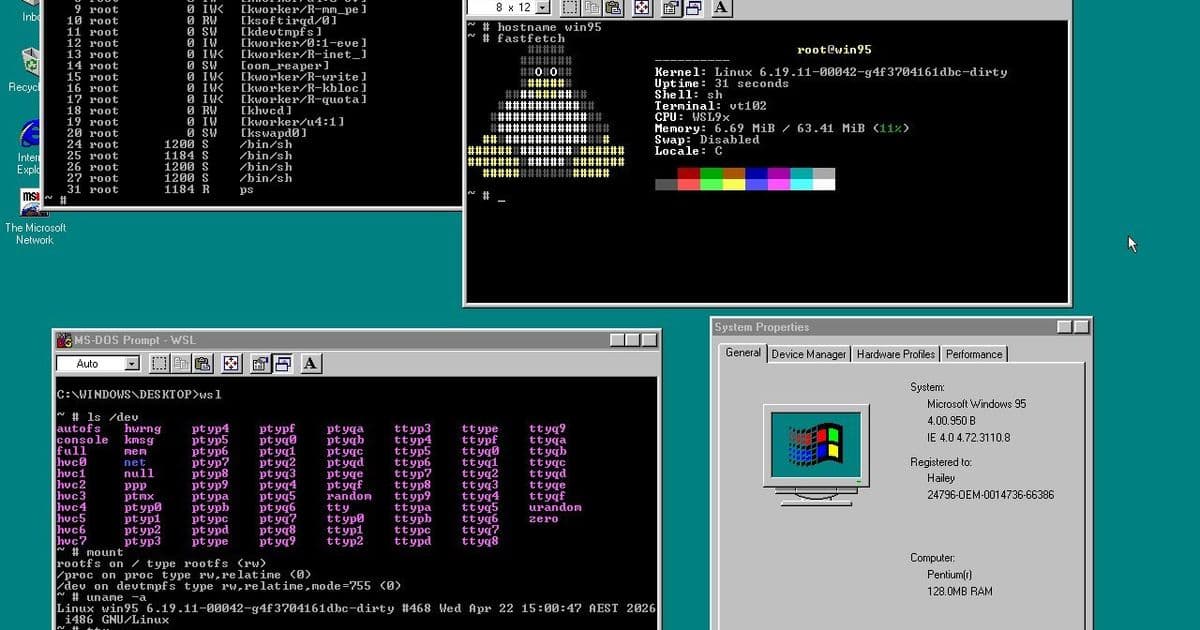This screenshot has height=630, width=1200.
Task: Click the General tab in System Properties
Action: point(743,354)
